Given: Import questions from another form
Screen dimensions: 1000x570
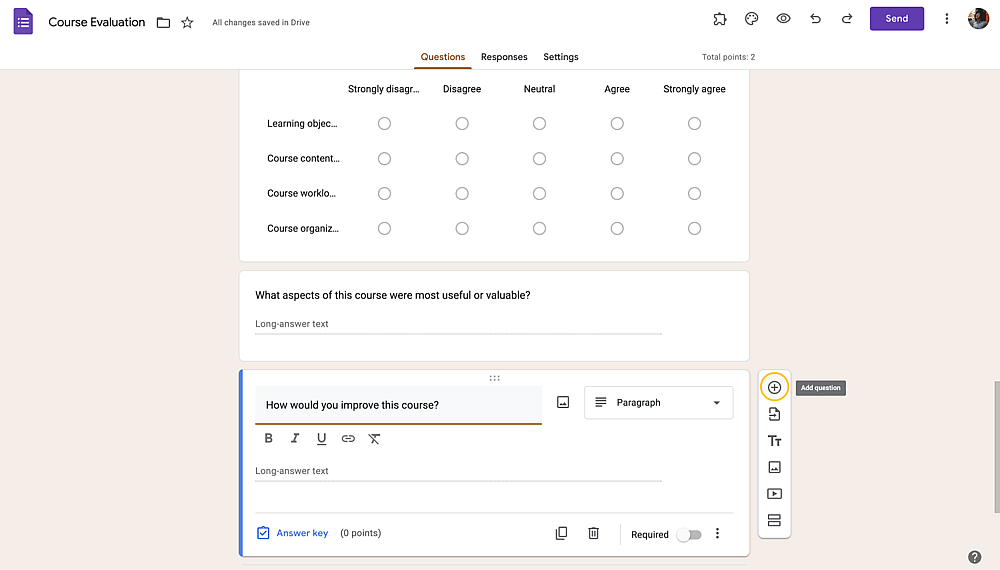Looking at the screenshot, I should click(x=774, y=414).
